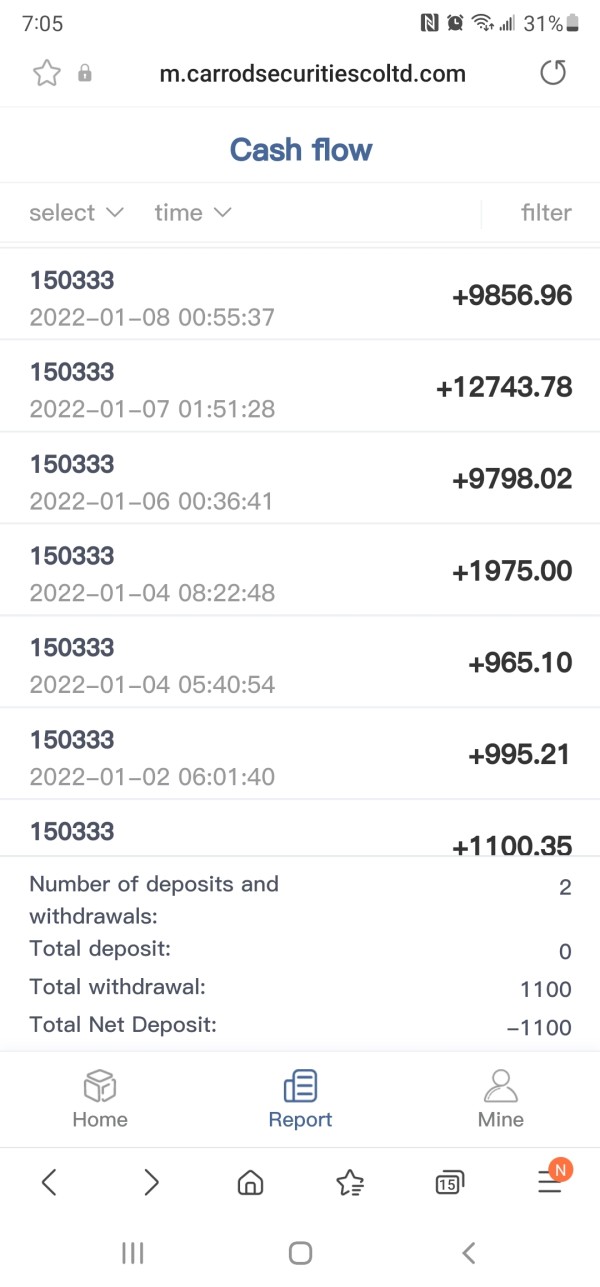Open the Mine profile tab
This screenshot has width=600, height=1287.
click(x=500, y=1097)
